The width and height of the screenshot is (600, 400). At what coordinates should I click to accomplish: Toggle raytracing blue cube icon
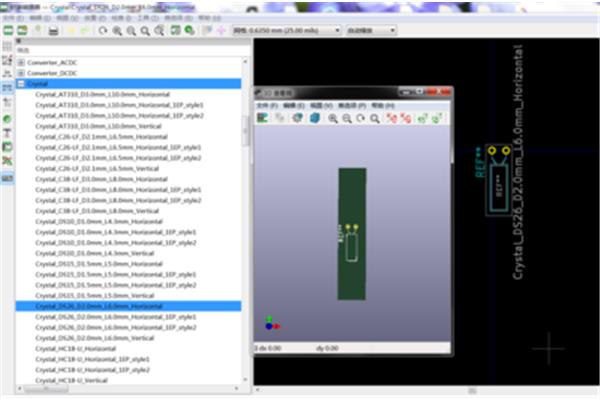click(315, 118)
